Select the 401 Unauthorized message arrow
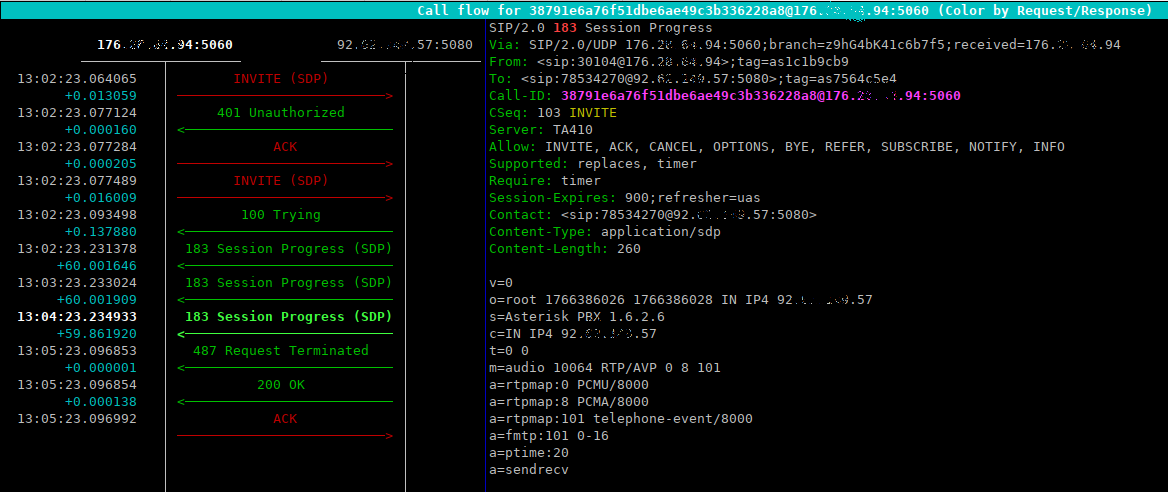 tap(280, 113)
